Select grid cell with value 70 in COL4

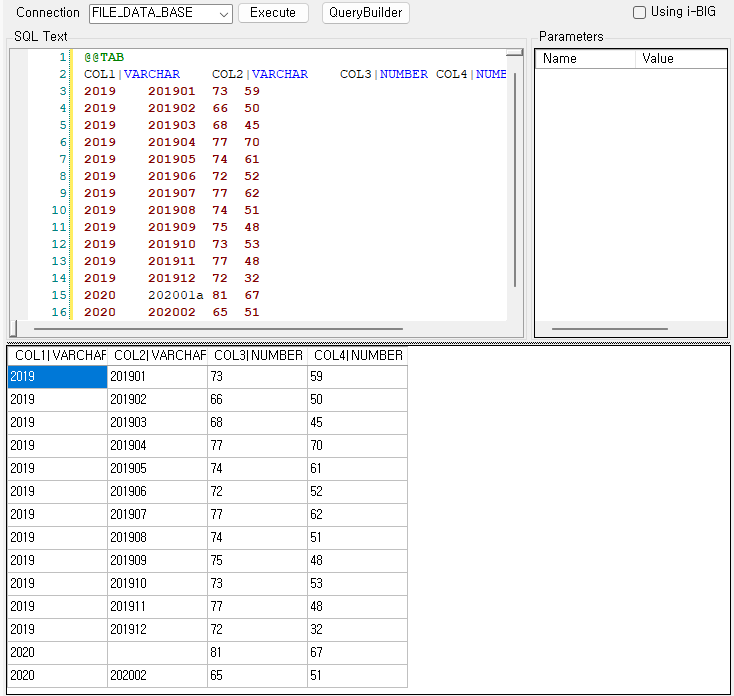pos(357,446)
